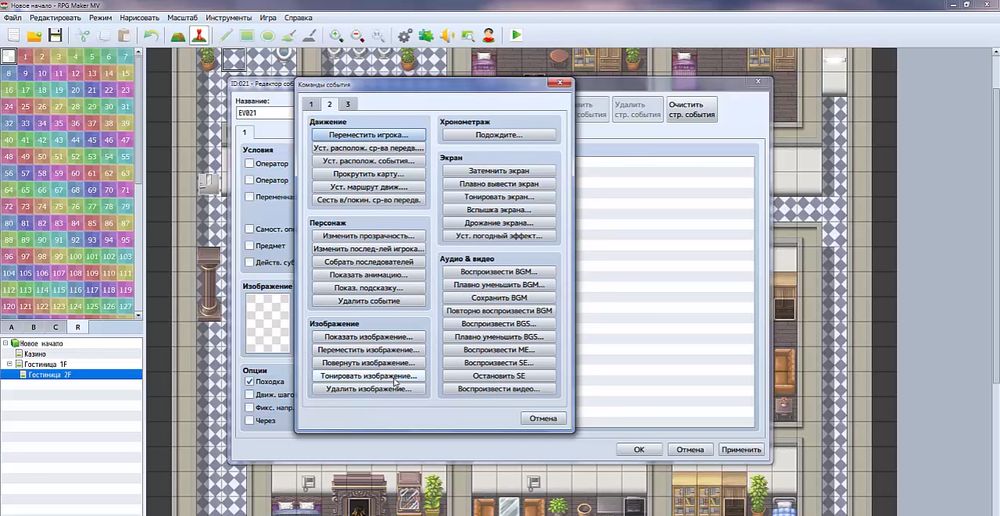Enable the Фикс. напр option checkbox
This screenshot has width=1000, height=516.
[x=249, y=408]
